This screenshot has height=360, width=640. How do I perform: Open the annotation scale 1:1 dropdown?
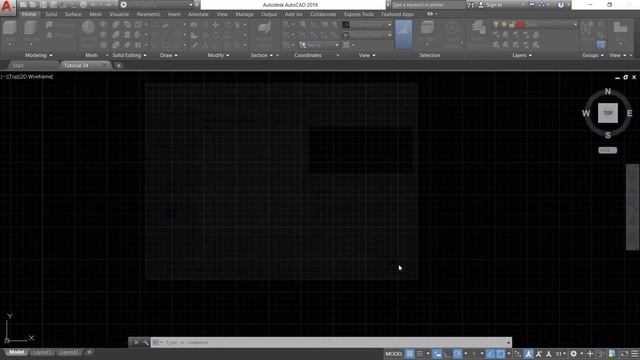click(x=561, y=354)
